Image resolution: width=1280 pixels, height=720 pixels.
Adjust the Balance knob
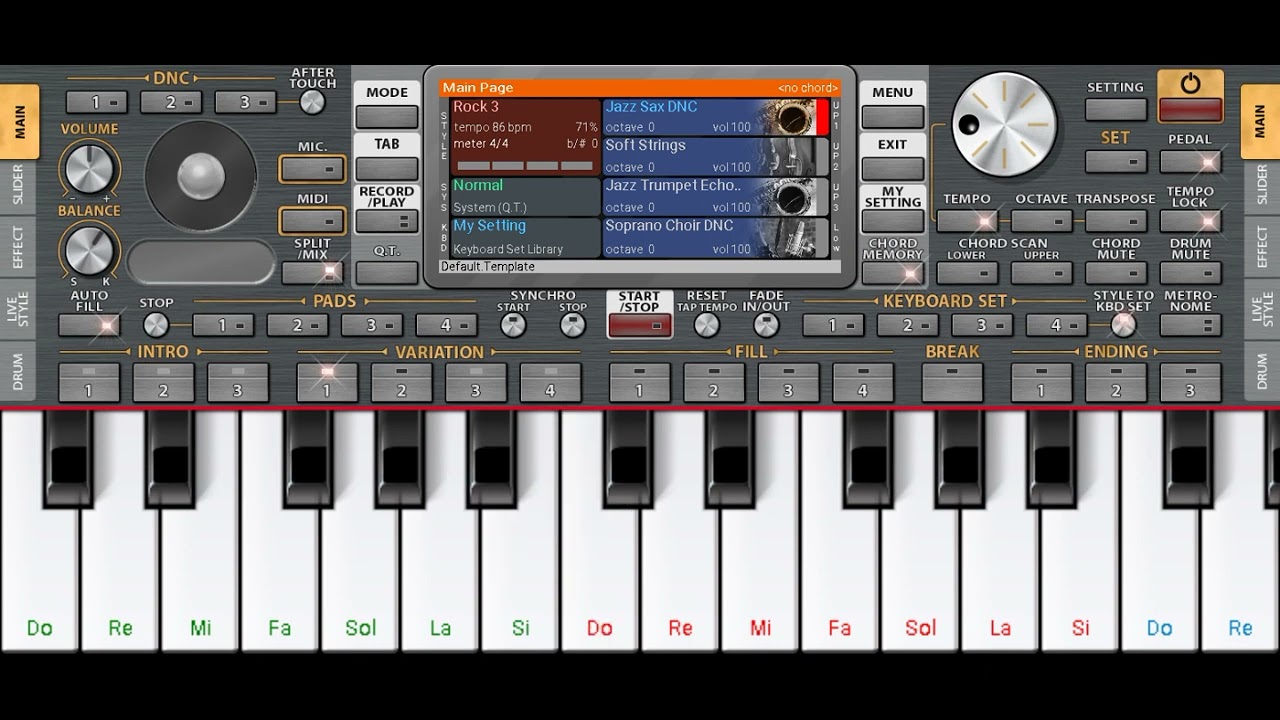(89, 249)
